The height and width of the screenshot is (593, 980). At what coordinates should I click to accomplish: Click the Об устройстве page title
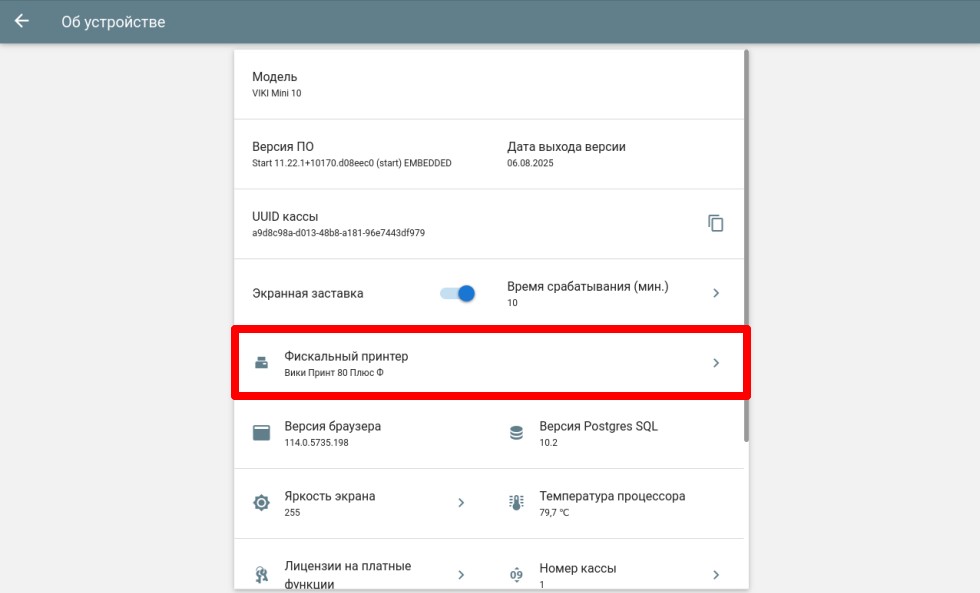113,22
